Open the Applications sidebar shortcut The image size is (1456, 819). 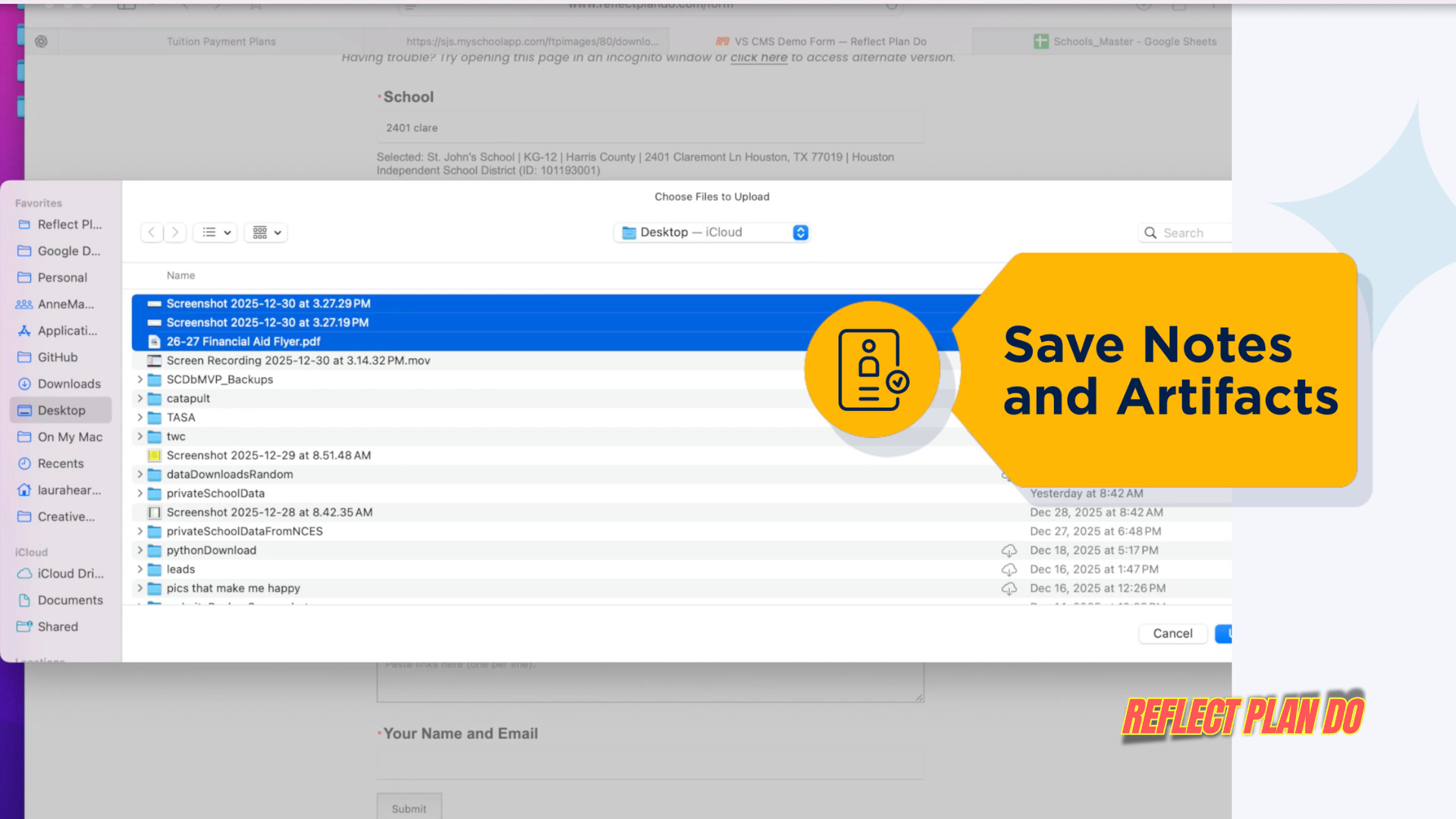tap(67, 331)
